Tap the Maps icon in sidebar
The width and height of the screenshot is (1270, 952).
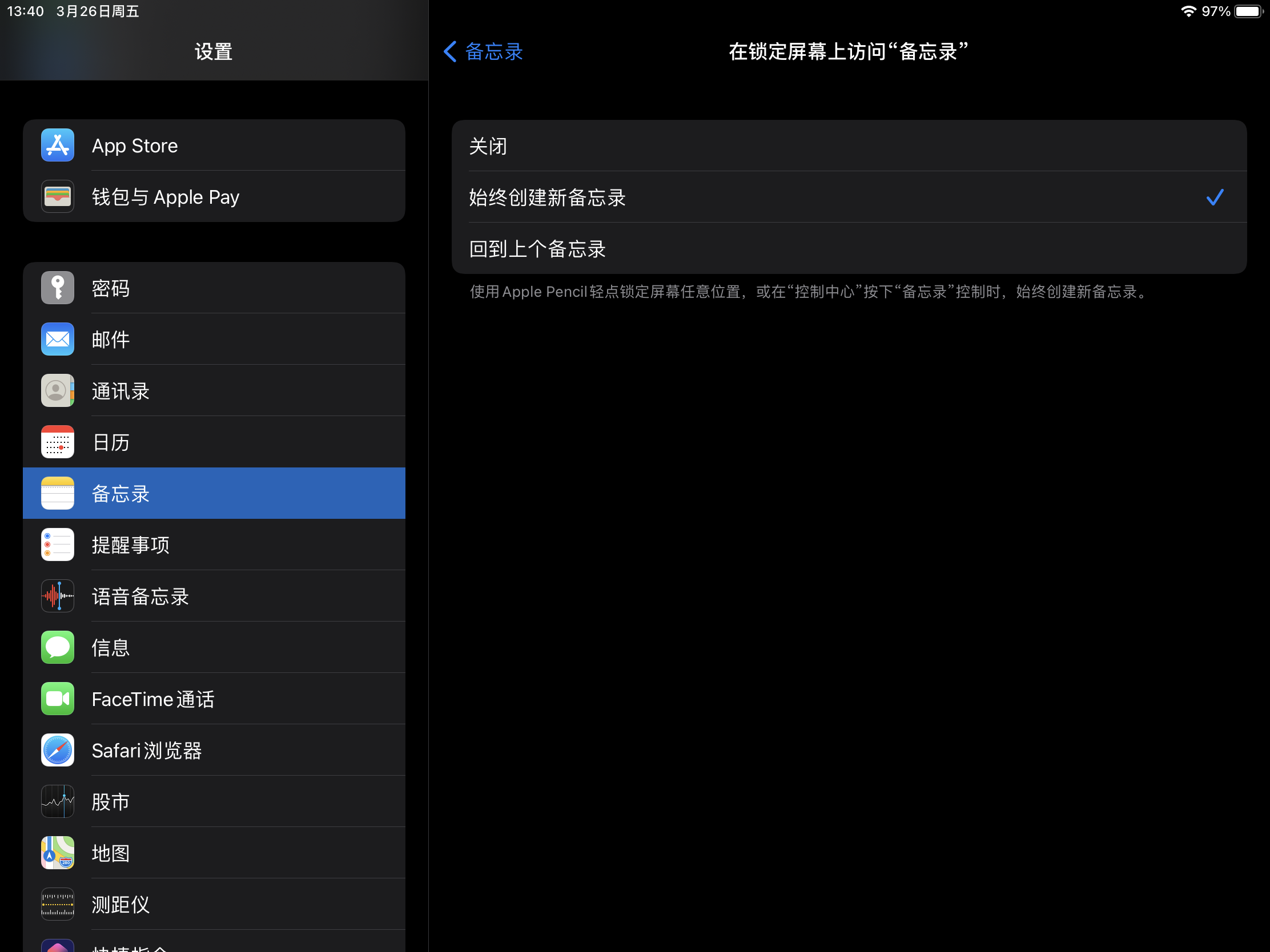click(58, 853)
